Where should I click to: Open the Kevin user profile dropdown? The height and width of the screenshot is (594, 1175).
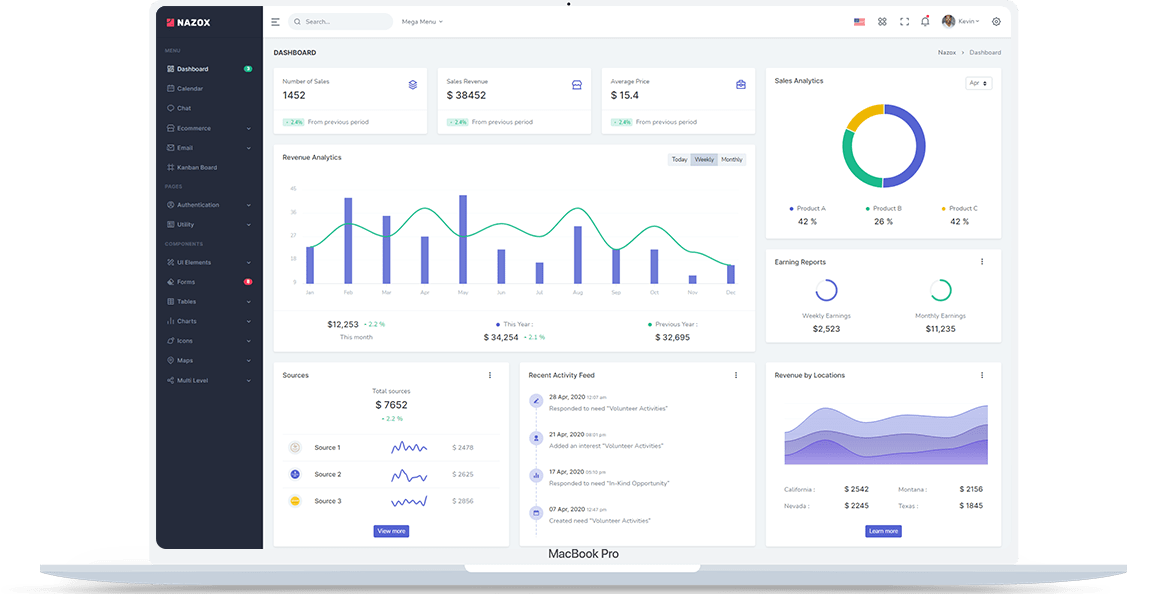[961, 22]
